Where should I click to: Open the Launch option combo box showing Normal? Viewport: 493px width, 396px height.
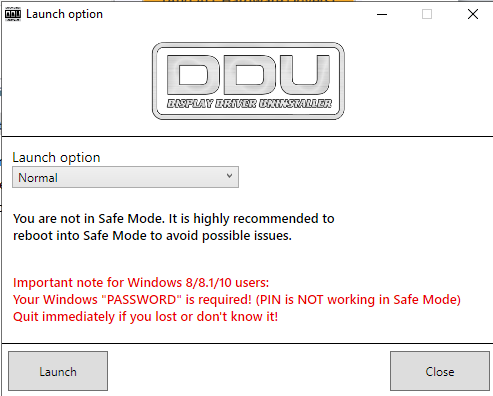(x=125, y=177)
